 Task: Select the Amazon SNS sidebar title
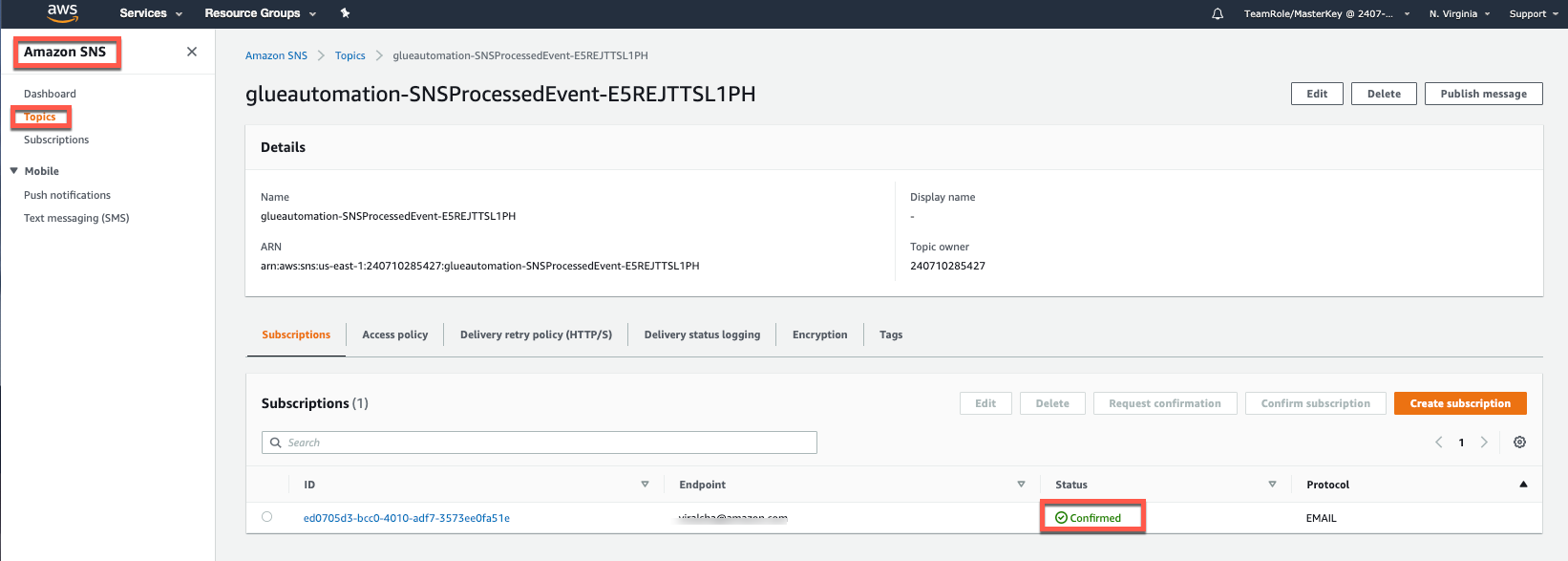(x=65, y=52)
